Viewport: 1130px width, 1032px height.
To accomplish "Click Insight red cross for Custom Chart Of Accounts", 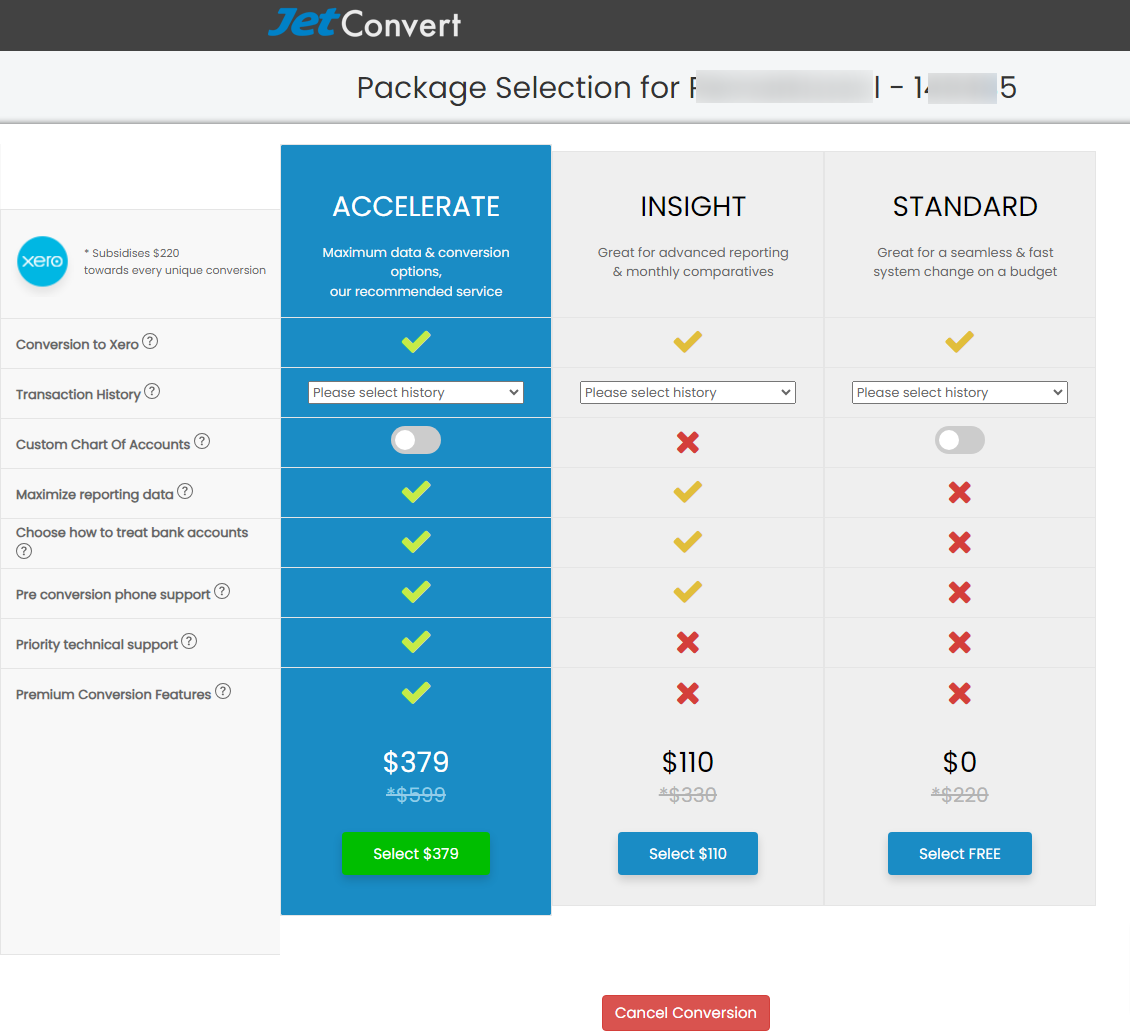I will [x=688, y=442].
